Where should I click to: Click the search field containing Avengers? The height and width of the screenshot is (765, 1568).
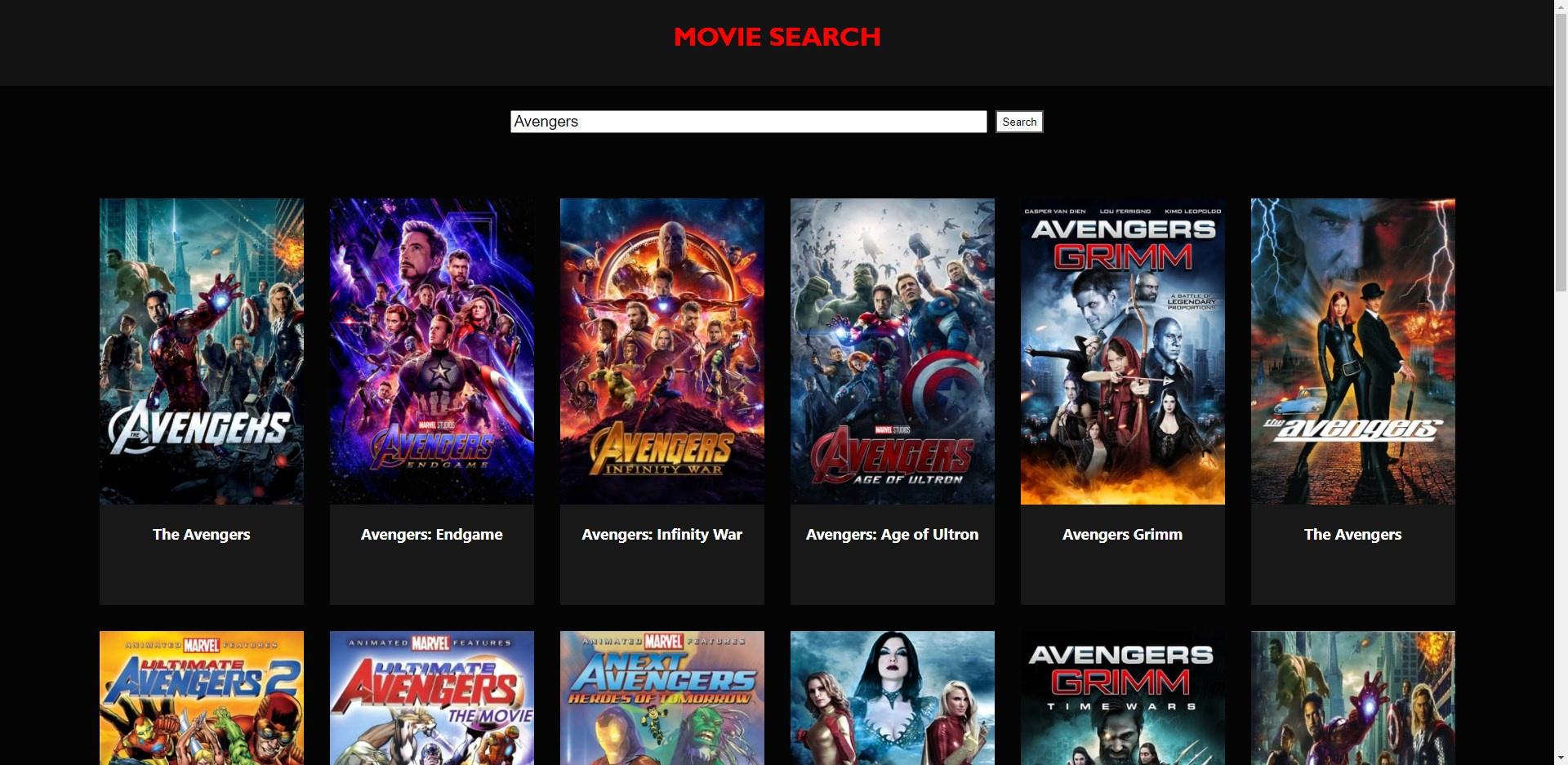click(747, 122)
